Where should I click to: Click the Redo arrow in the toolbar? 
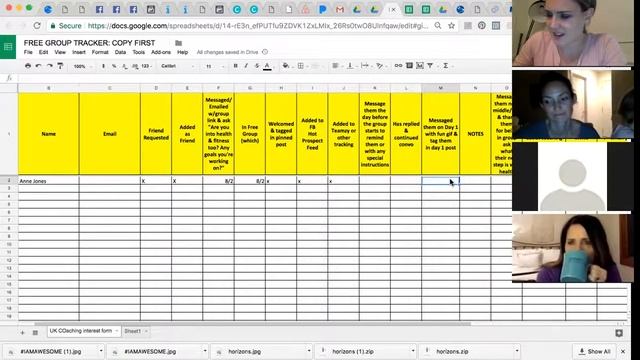point(49,66)
